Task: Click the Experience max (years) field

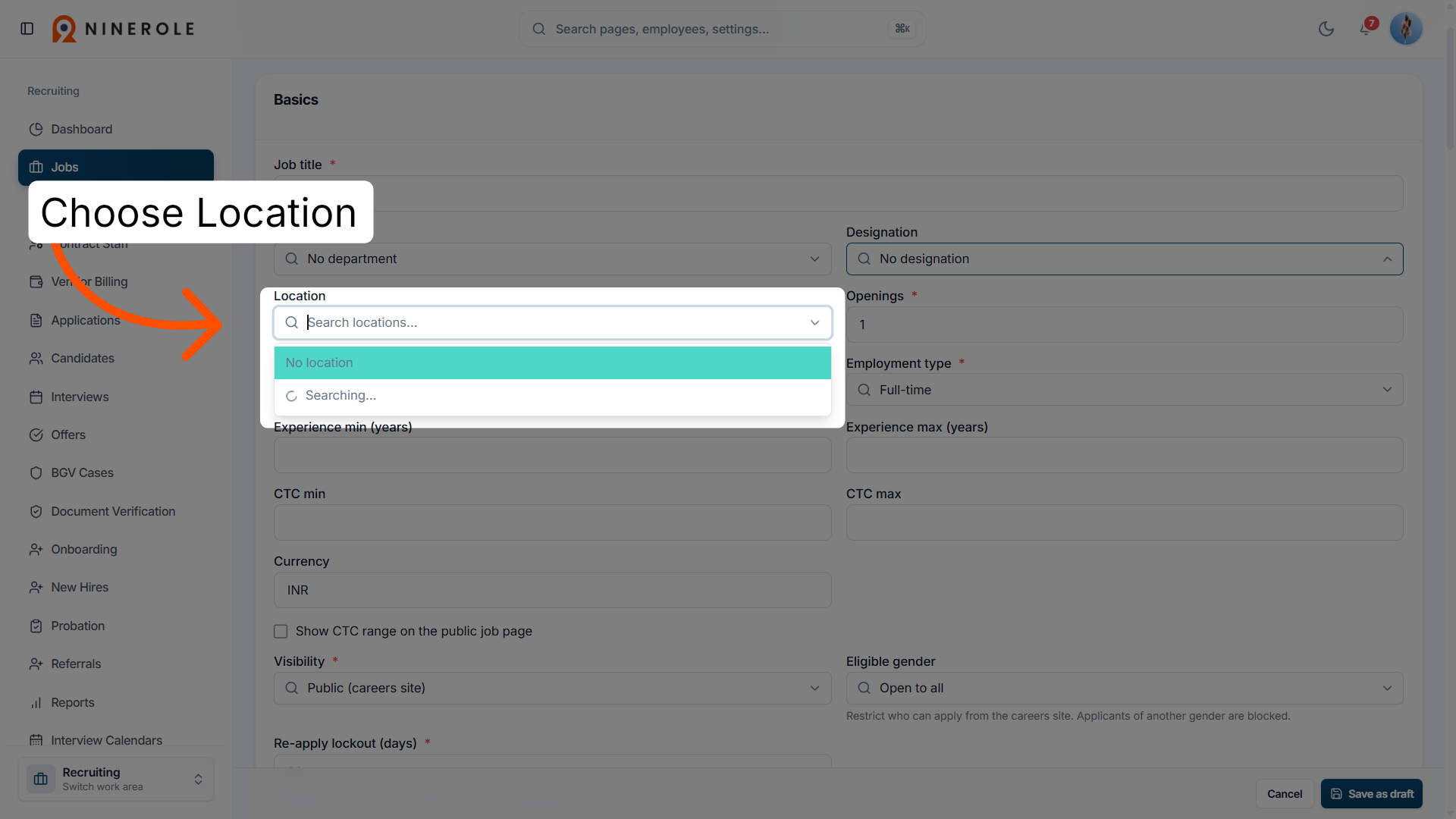Action: coord(1125,455)
